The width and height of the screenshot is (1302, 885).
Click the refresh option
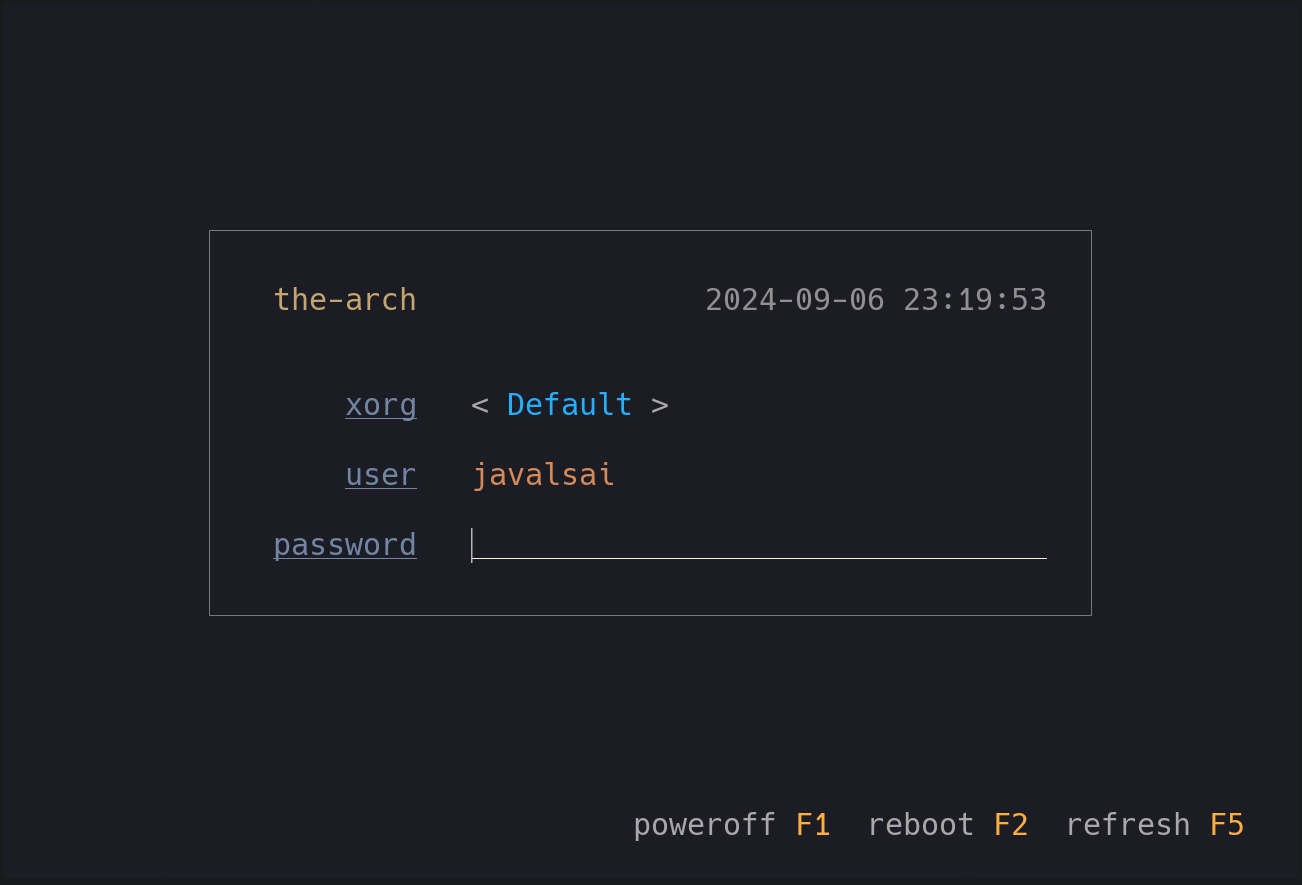click(x=1128, y=825)
